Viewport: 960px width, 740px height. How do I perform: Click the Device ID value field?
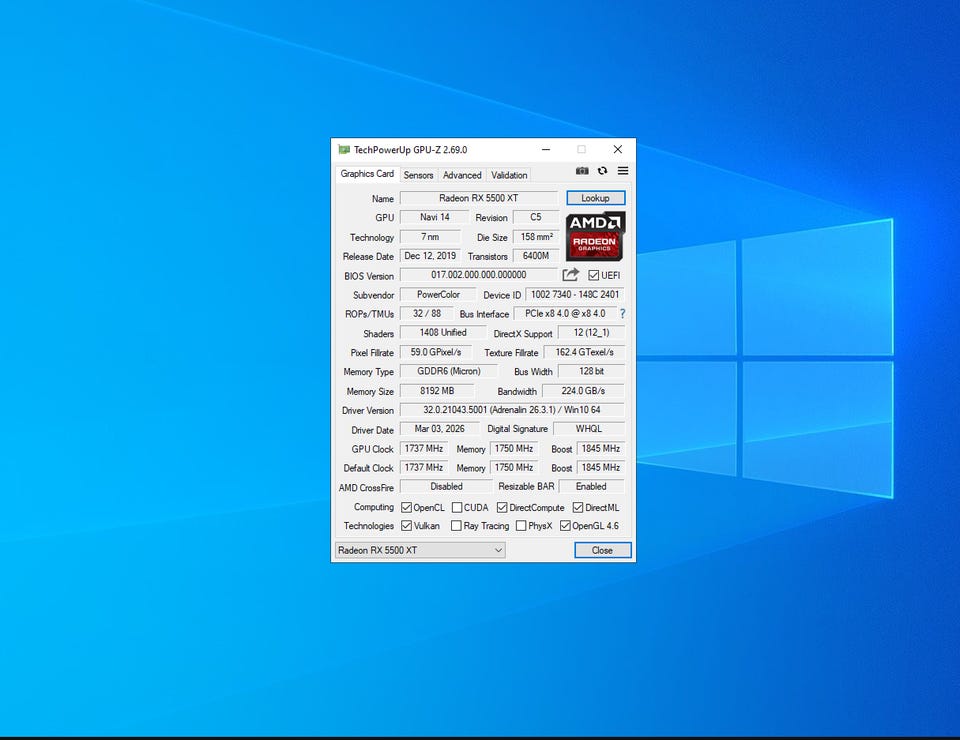click(575, 295)
